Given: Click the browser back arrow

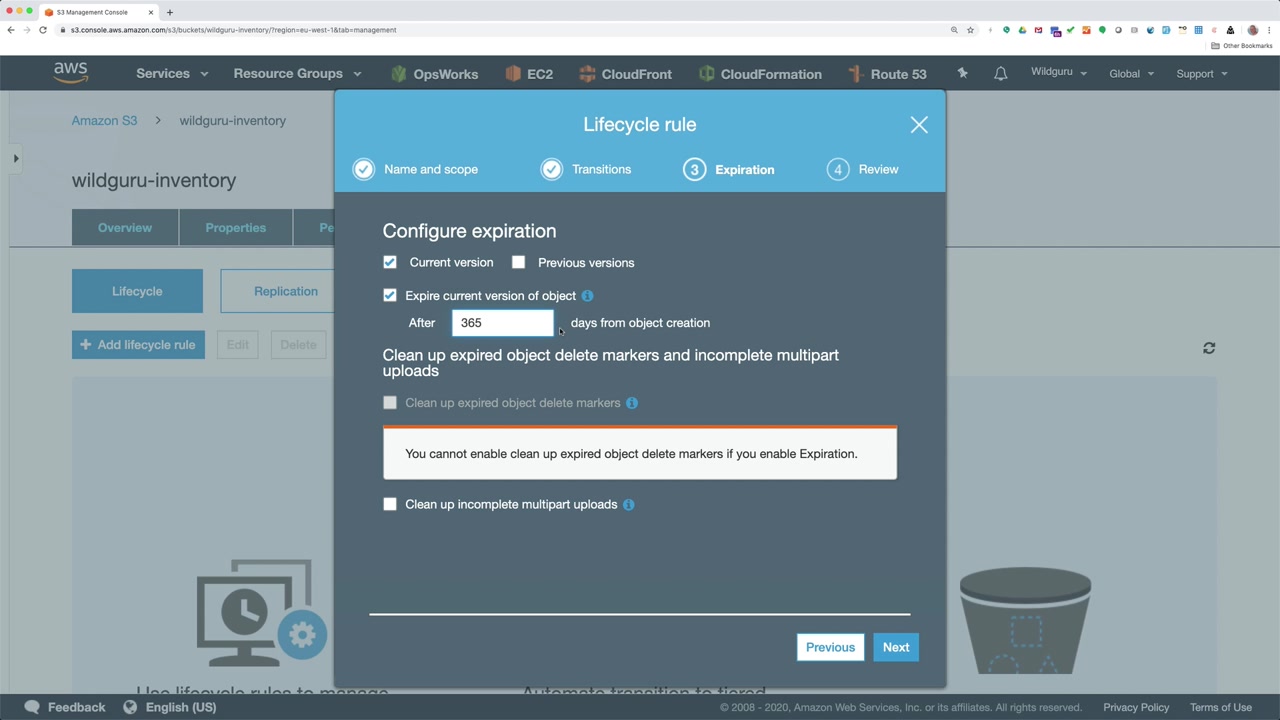Looking at the screenshot, I should 11,30.
